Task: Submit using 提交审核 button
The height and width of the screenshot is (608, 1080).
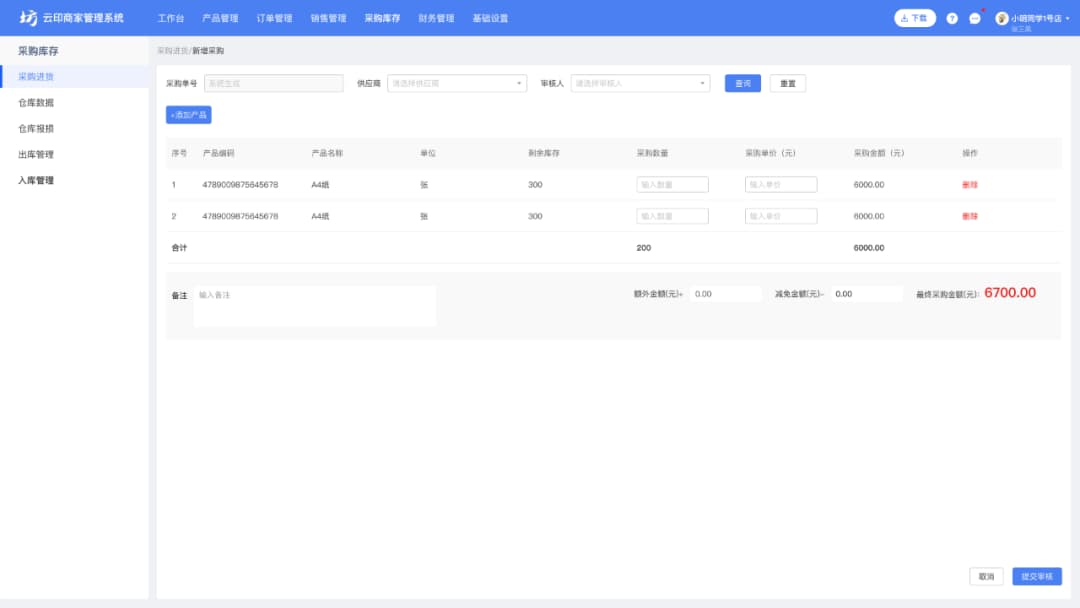Action: tap(1036, 577)
